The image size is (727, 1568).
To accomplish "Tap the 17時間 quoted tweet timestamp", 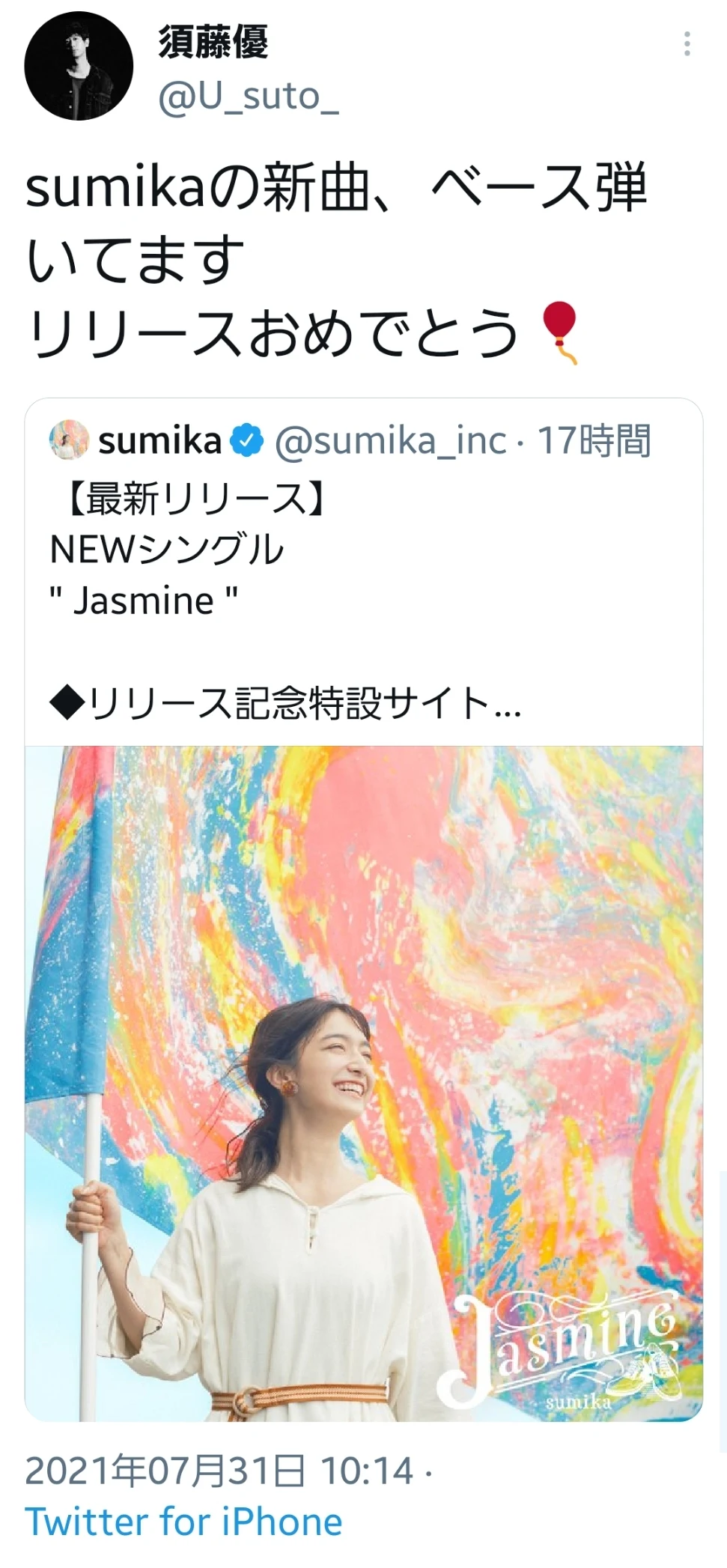I will click(594, 440).
